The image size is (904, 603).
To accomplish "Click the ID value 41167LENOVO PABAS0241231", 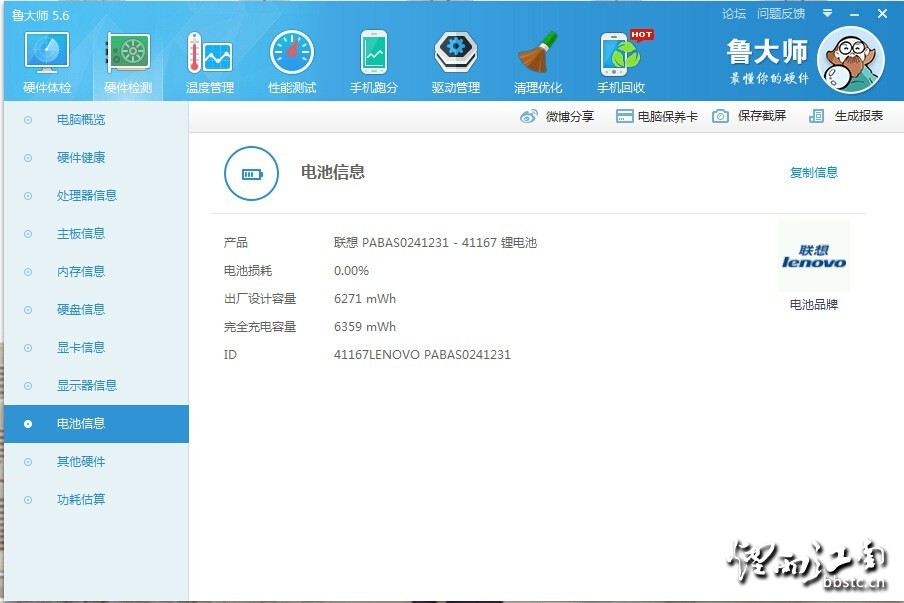I will [422, 355].
